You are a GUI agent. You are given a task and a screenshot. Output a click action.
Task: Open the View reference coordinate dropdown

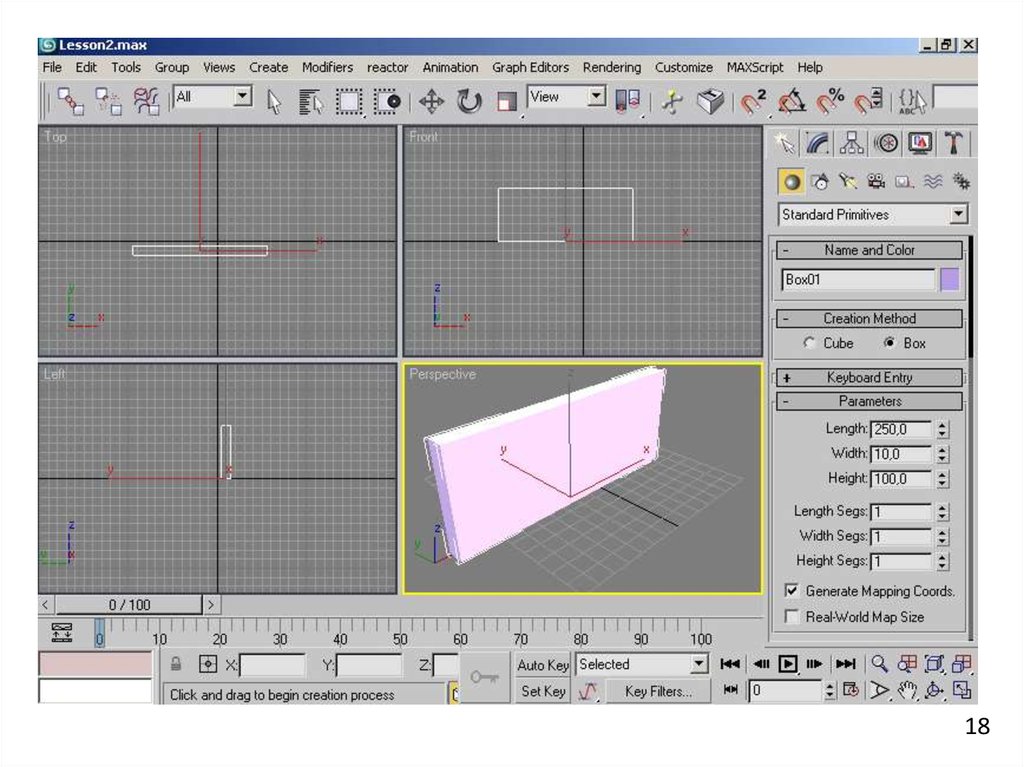click(596, 97)
